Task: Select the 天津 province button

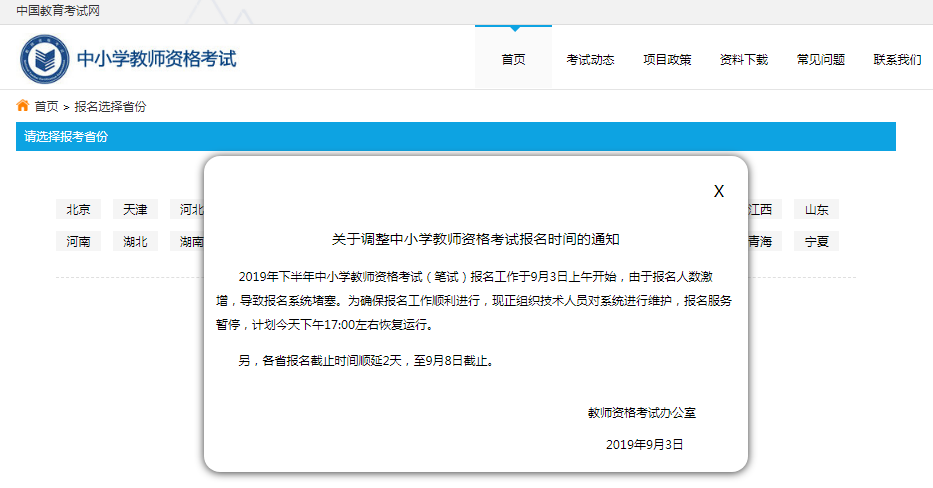Action: (135, 209)
